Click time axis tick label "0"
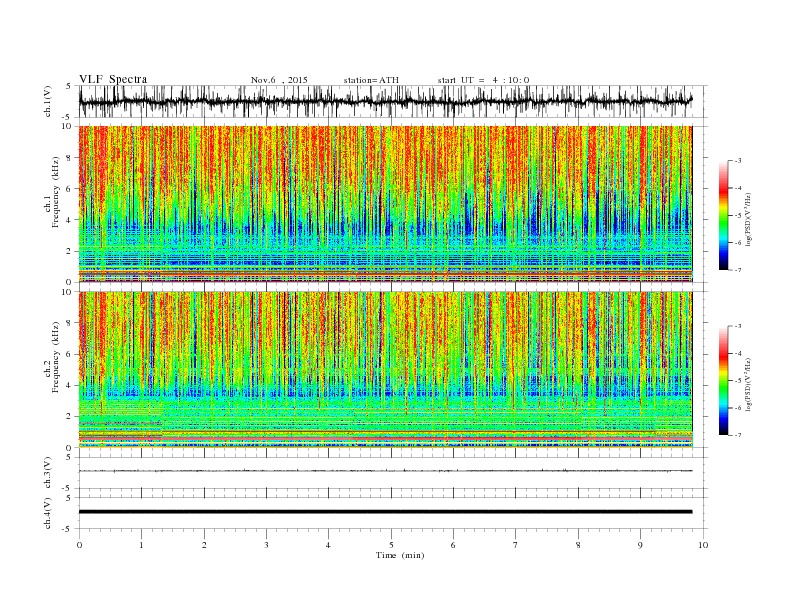Screen dimensions: 792x612 79,545
